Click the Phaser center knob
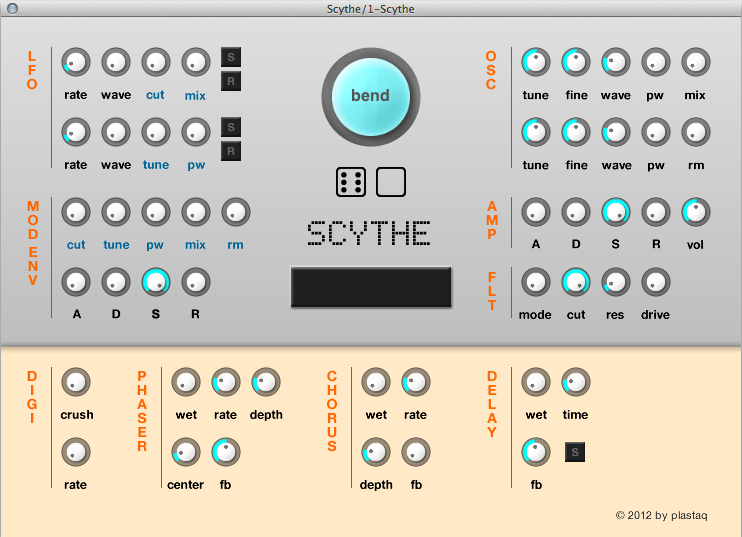 [x=185, y=452]
